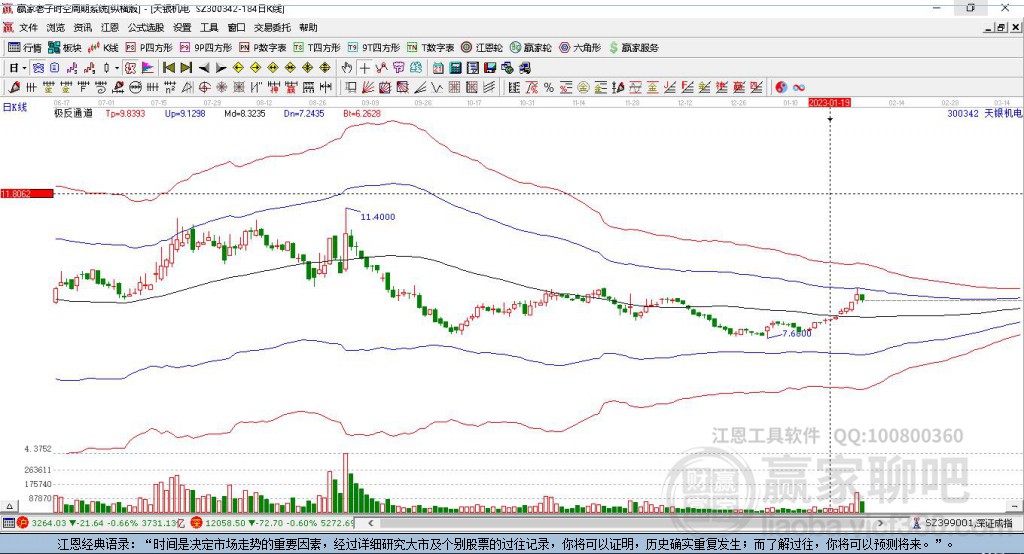Open the 公式选股 menu

pos(146,27)
